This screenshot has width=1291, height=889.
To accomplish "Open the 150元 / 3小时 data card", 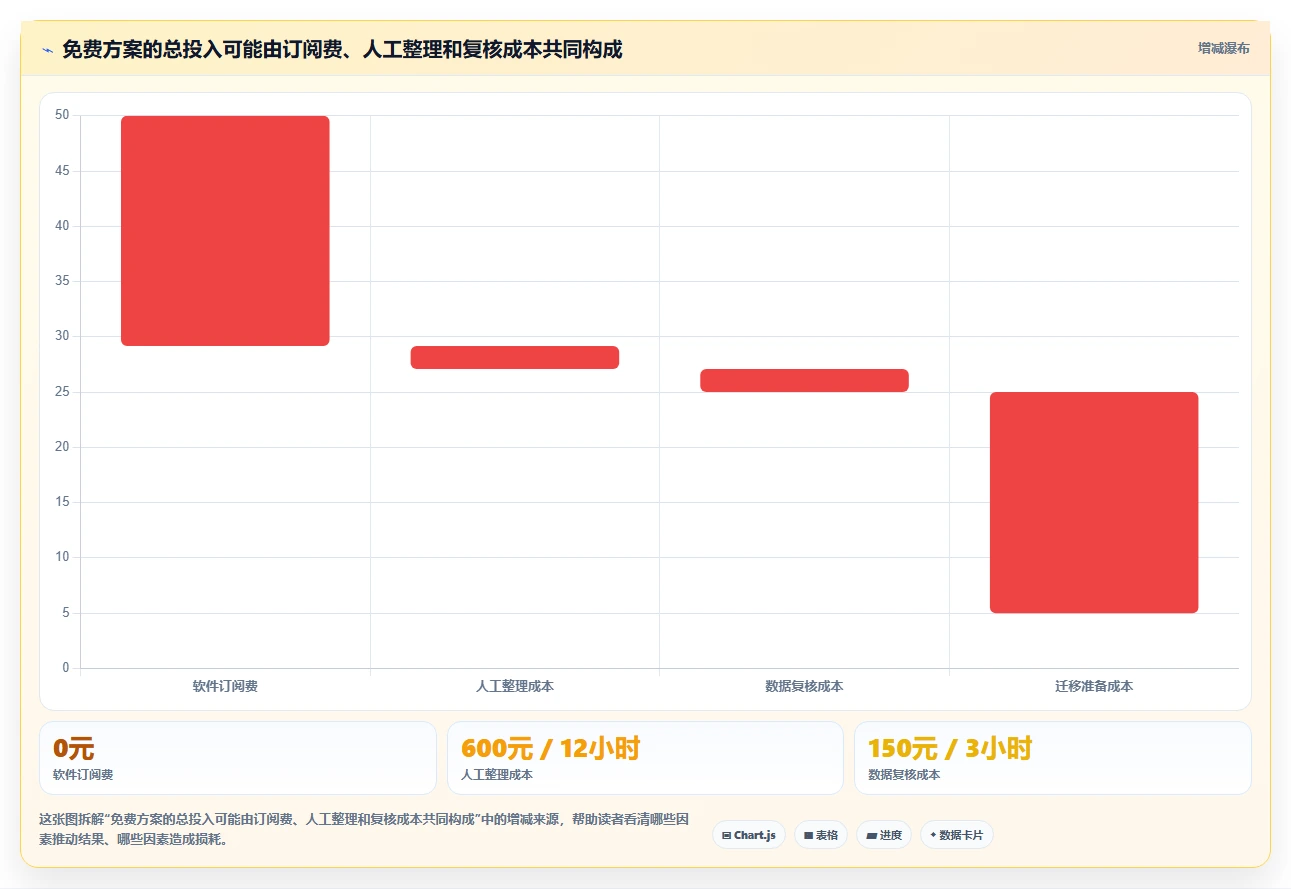I will pos(1052,758).
